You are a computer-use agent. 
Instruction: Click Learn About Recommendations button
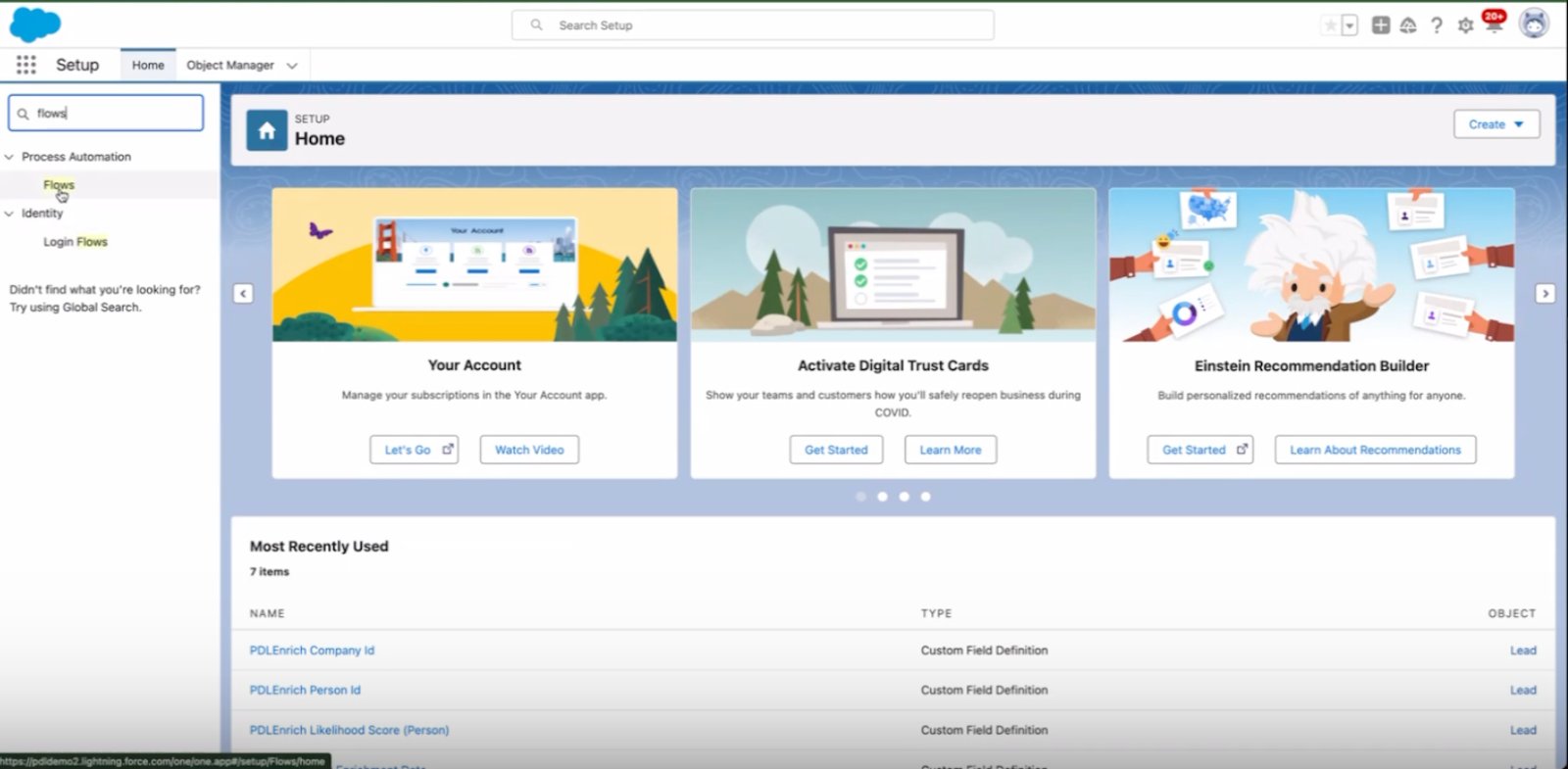coord(1375,450)
